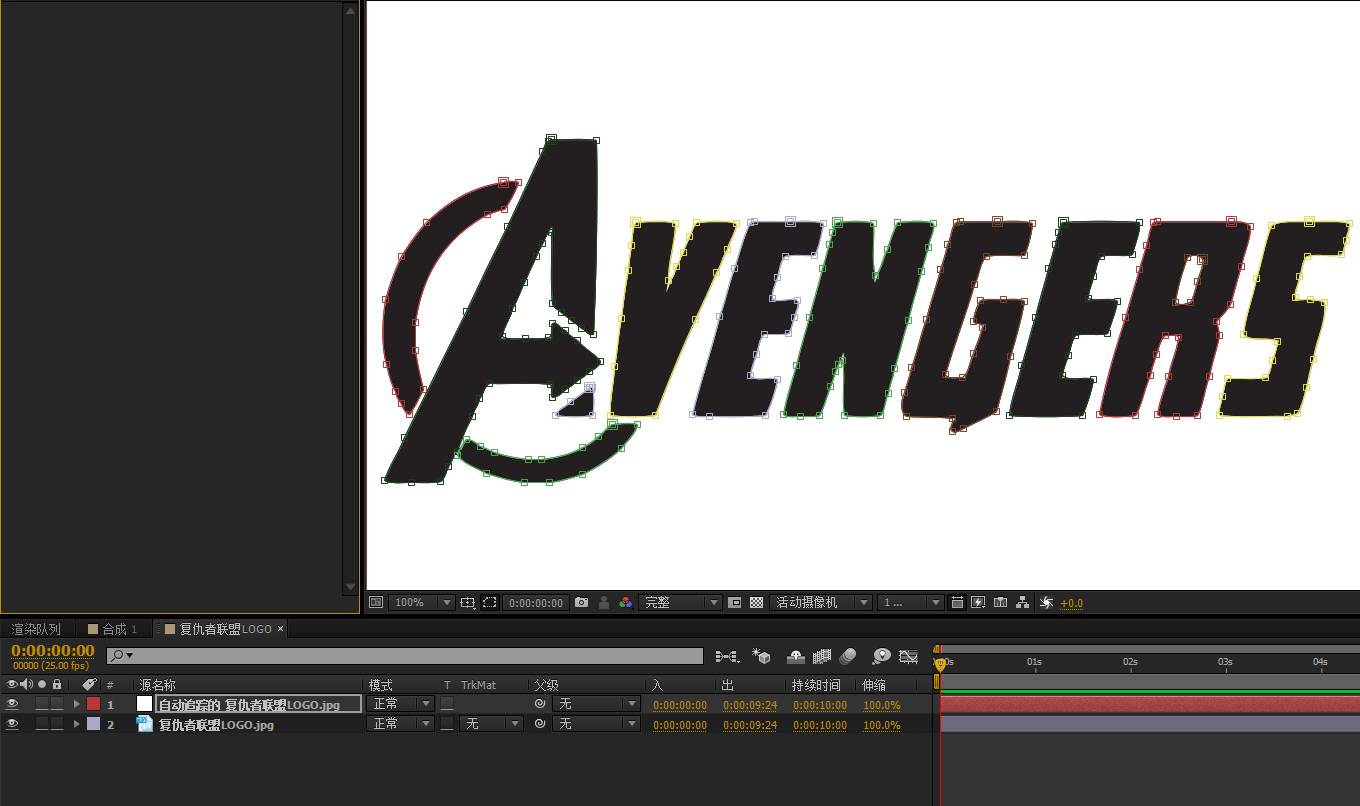Hide layer 1 自动追踪的 with eye icon
The height and width of the screenshot is (806, 1360).
pos(12,704)
